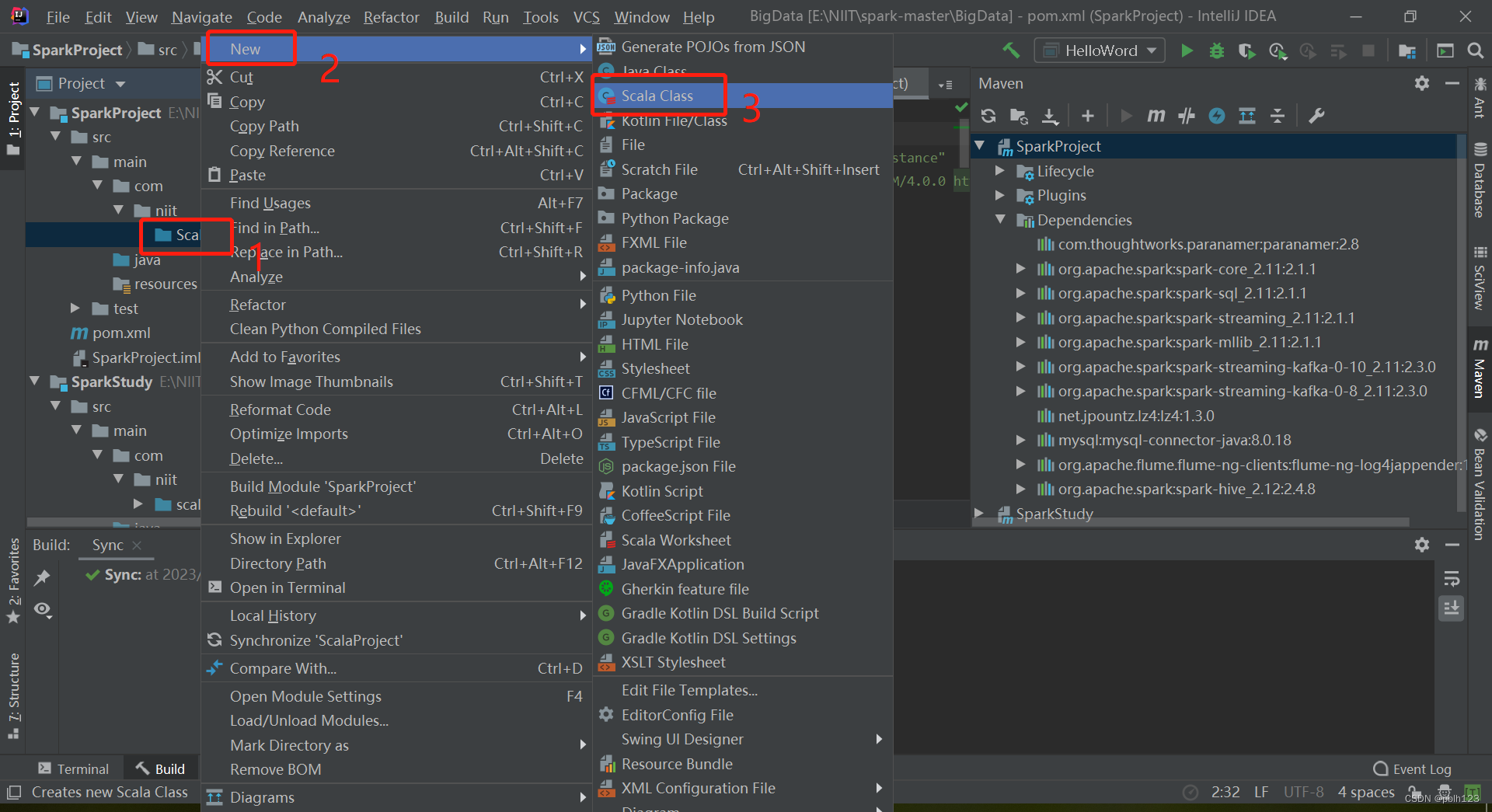Viewport: 1492px width, 812px height.
Task: Click Execute Maven Goal m icon
Action: click(1156, 116)
